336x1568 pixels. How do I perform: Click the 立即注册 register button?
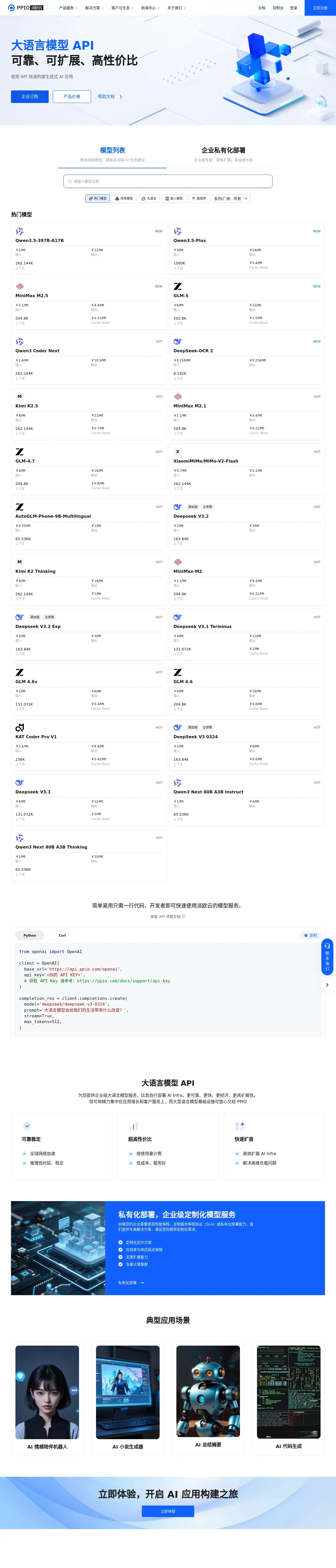click(x=320, y=8)
